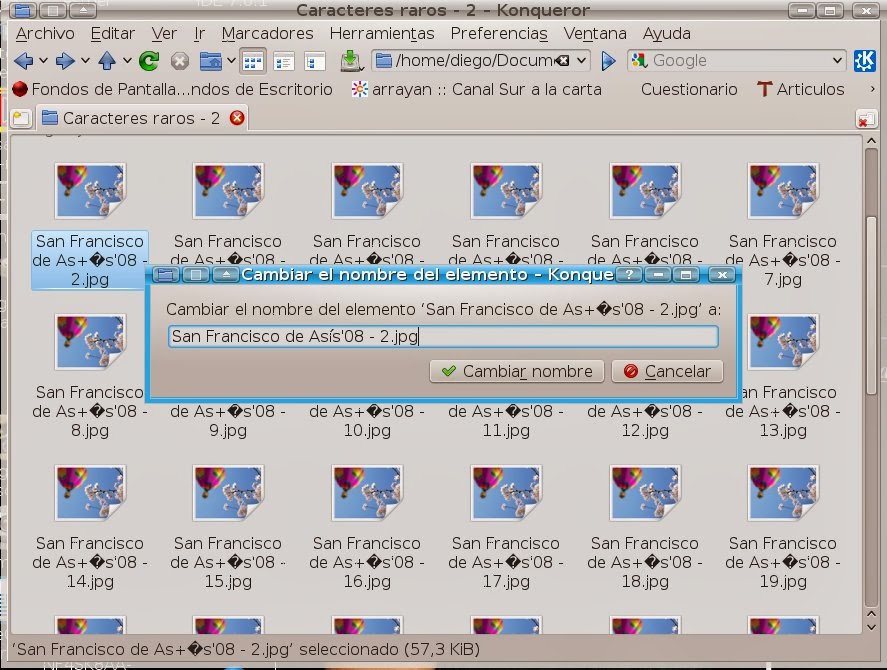Image resolution: width=887 pixels, height=670 pixels.
Task: Switch to details list view mode
Action: (x=283, y=61)
